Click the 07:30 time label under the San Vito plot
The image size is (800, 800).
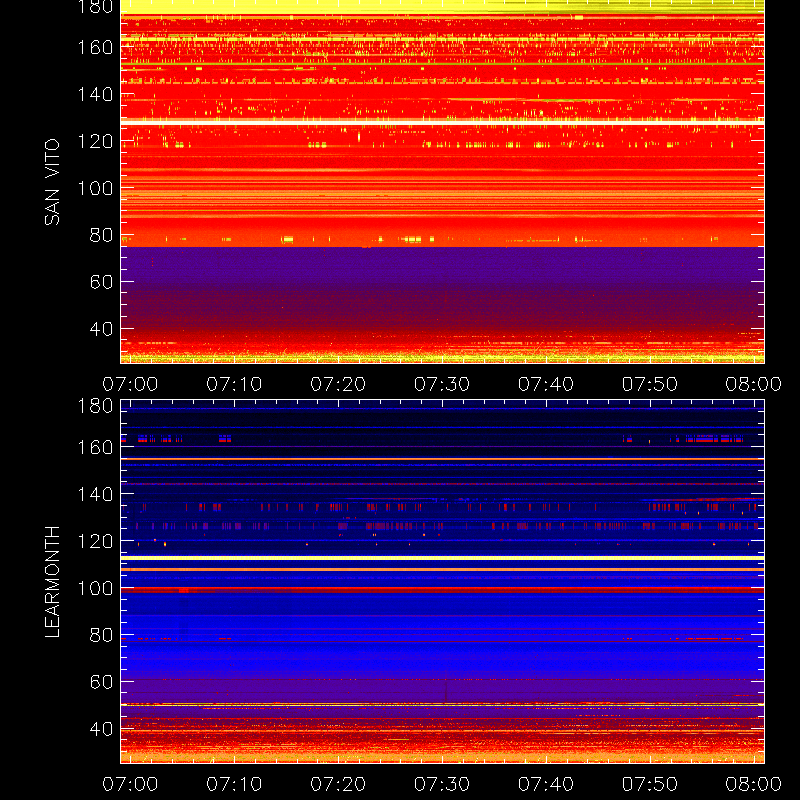tap(442, 384)
